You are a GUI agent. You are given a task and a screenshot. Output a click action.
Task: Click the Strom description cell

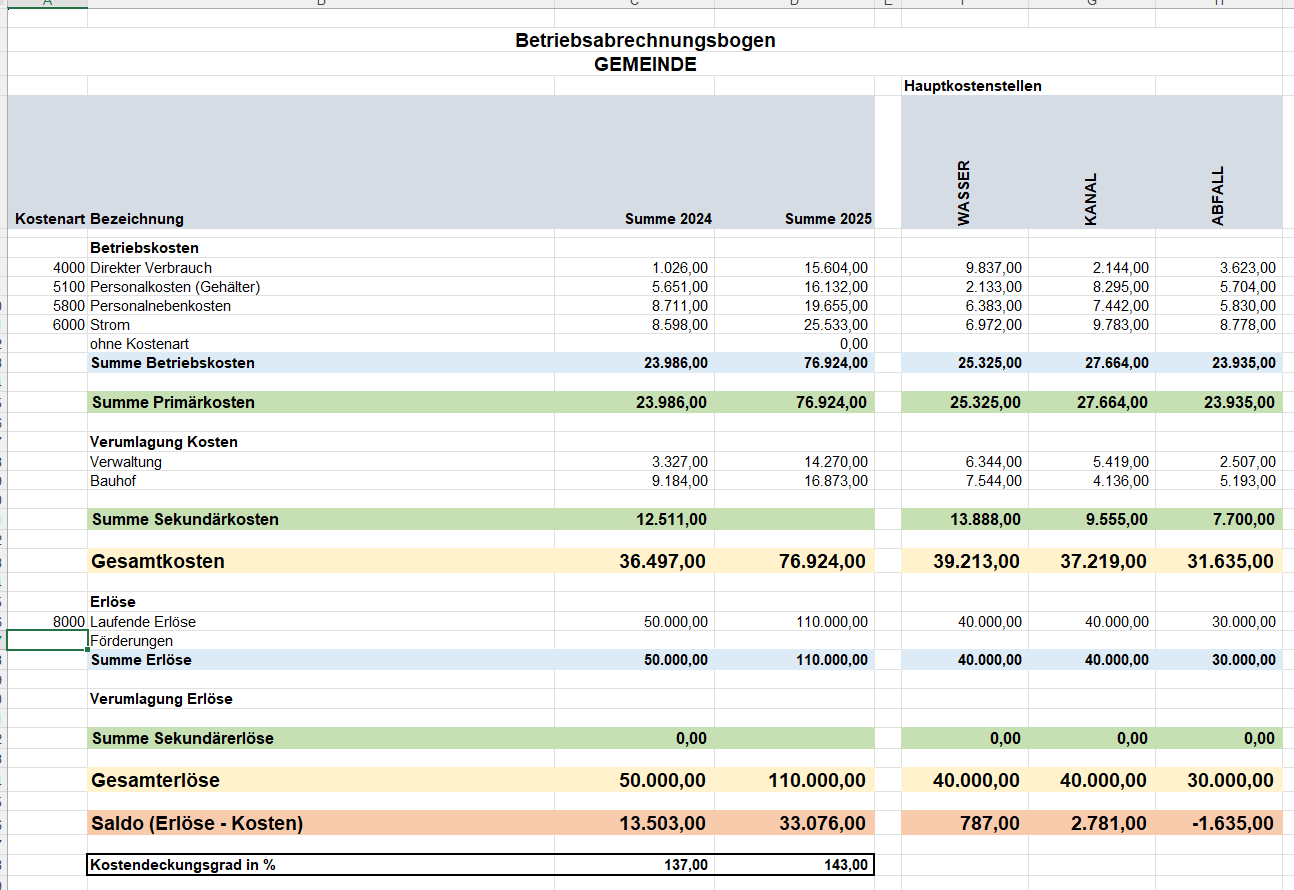[110, 325]
